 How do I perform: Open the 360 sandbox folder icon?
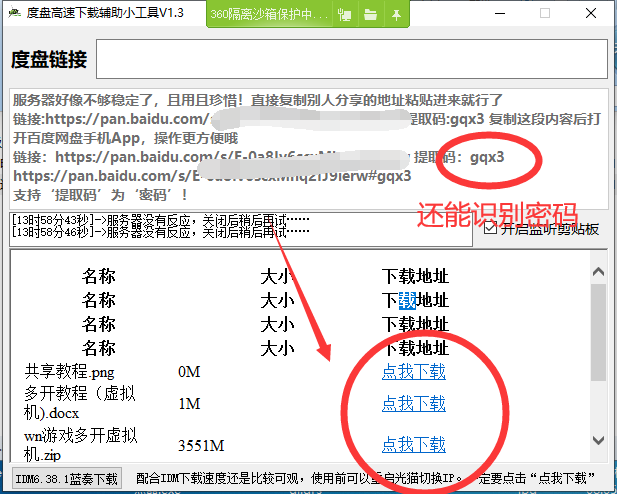[x=370, y=15]
